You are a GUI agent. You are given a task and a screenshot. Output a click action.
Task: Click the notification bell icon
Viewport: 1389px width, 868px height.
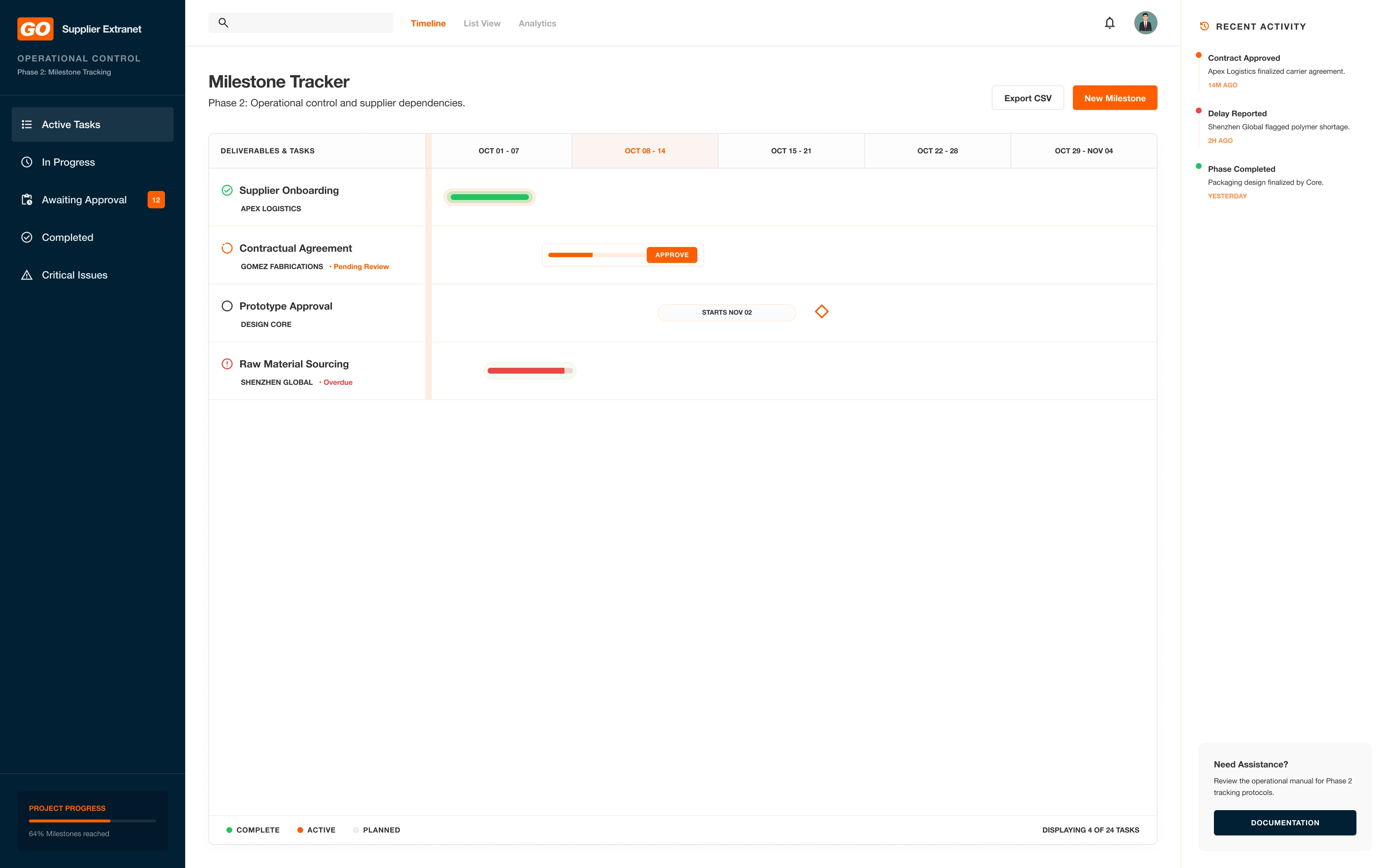(1109, 23)
